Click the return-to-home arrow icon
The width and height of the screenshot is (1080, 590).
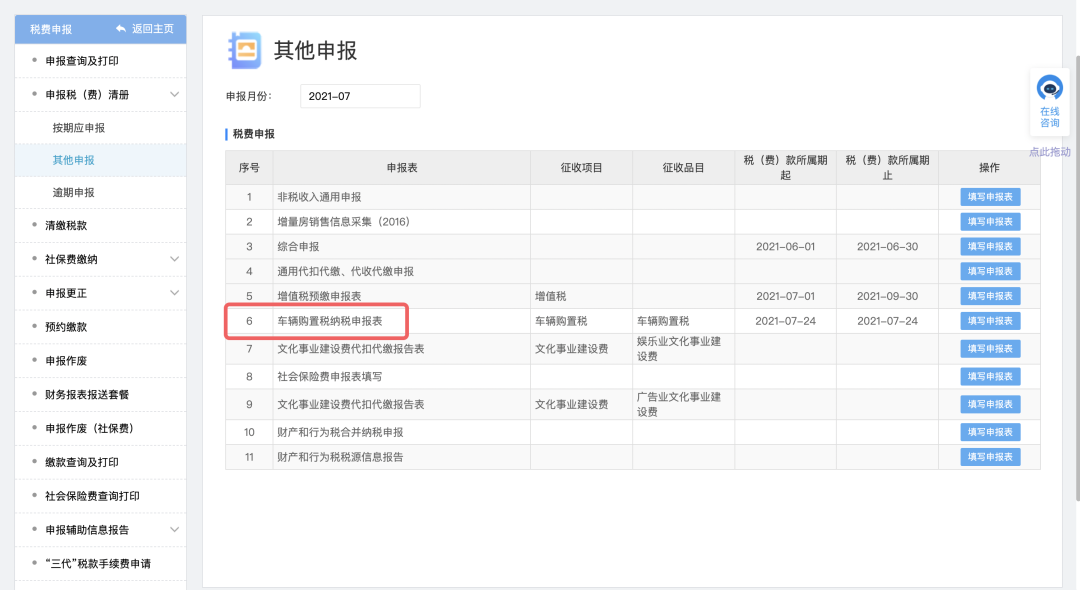[x=121, y=29]
